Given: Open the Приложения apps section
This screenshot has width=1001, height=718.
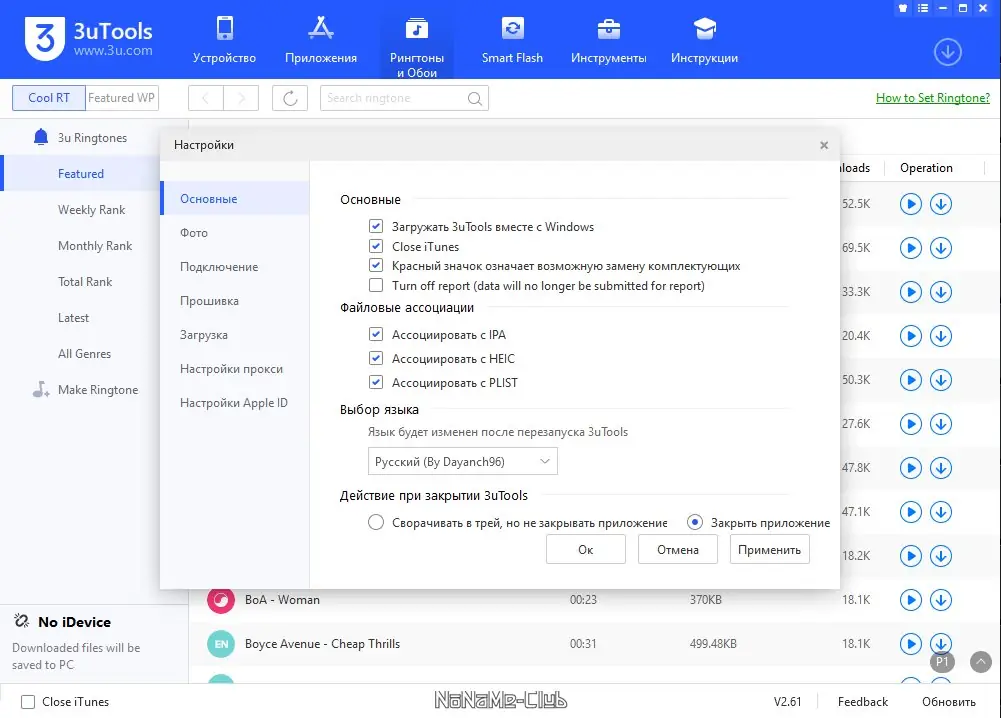Looking at the screenshot, I should pyautogui.click(x=320, y=40).
